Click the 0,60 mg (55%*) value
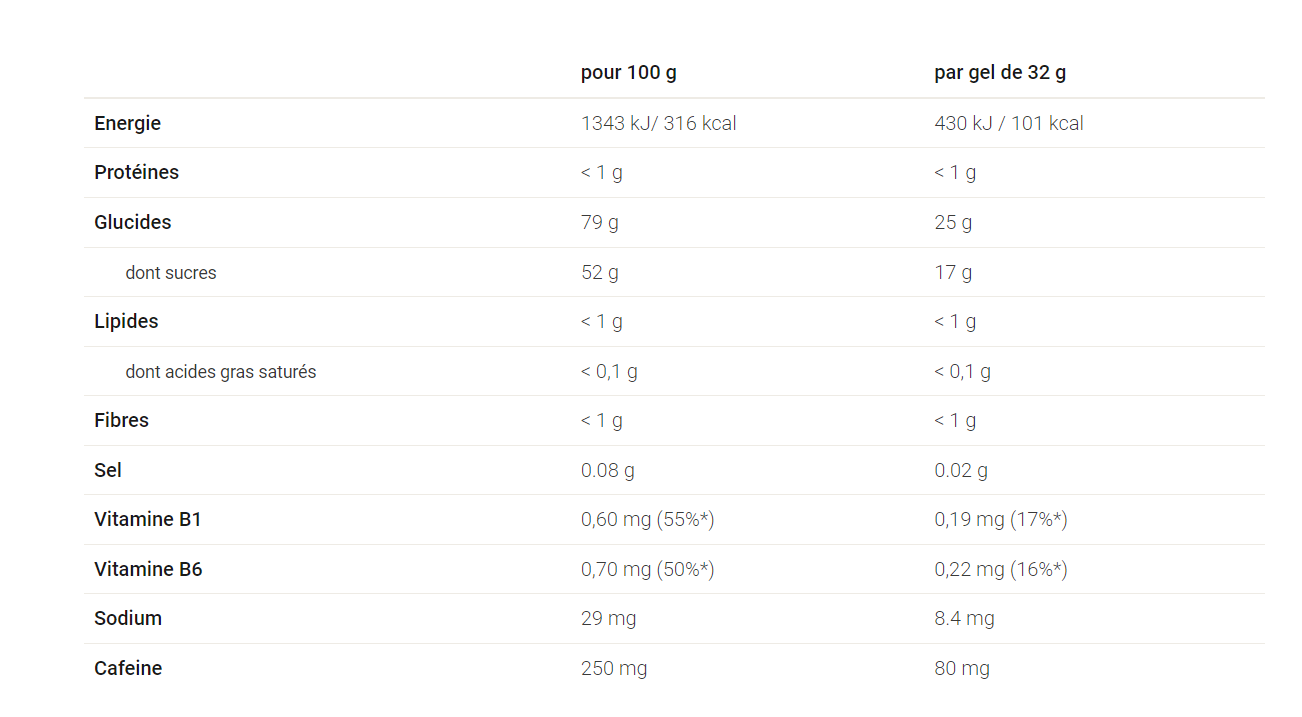Image resolution: width=1302 pixels, height=717 pixels. point(647,519)
